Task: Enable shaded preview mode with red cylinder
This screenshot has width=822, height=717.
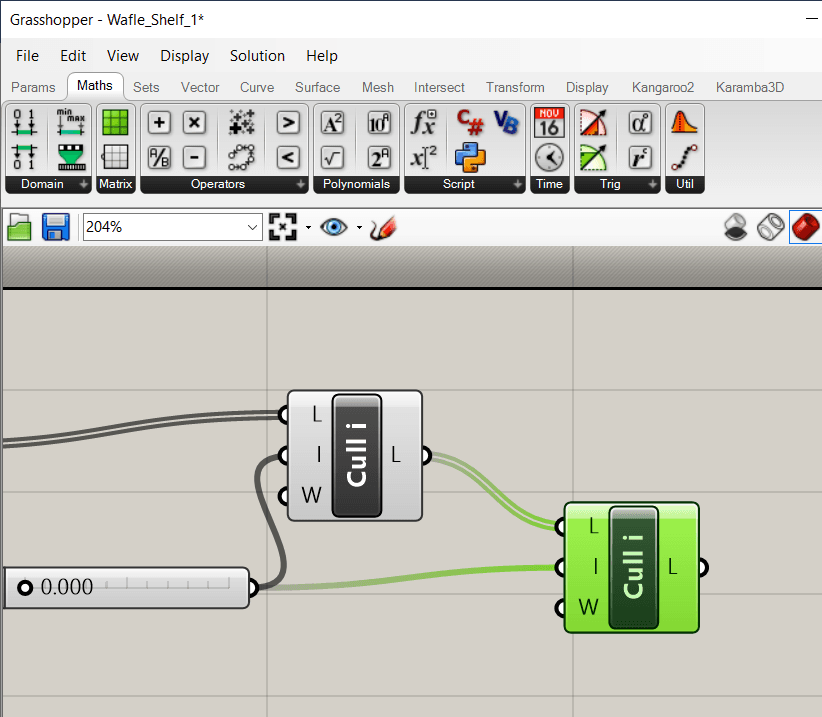Action: pyautogui.click(x=805, y=227)
